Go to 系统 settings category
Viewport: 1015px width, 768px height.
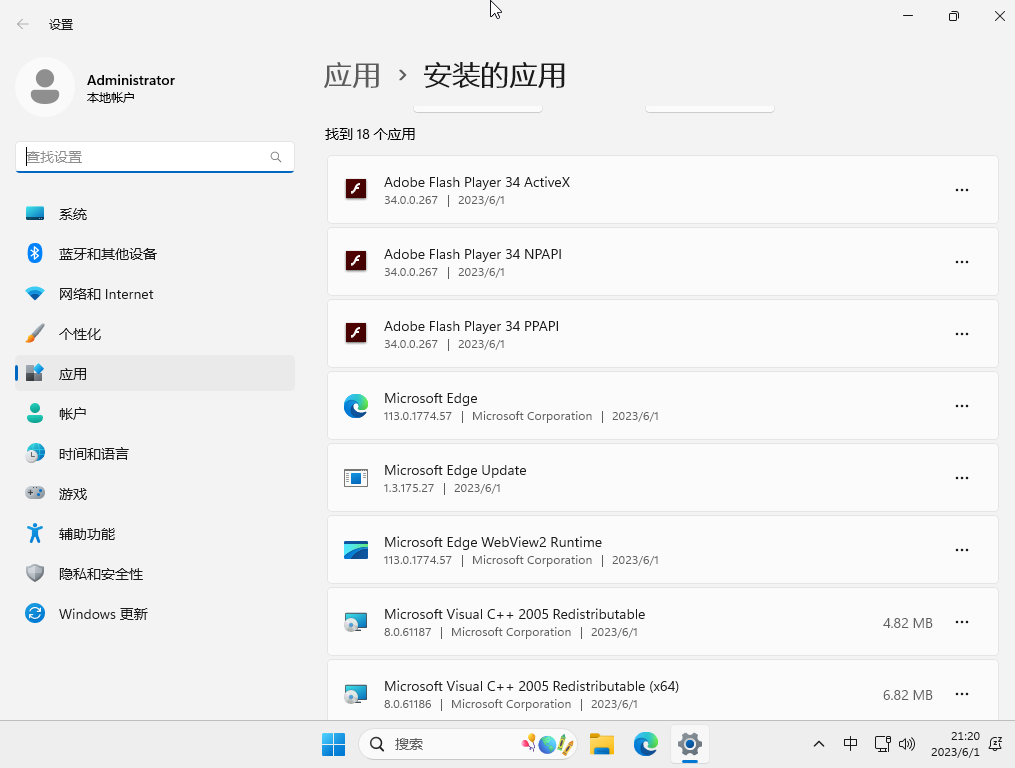[x=155, y=214]
